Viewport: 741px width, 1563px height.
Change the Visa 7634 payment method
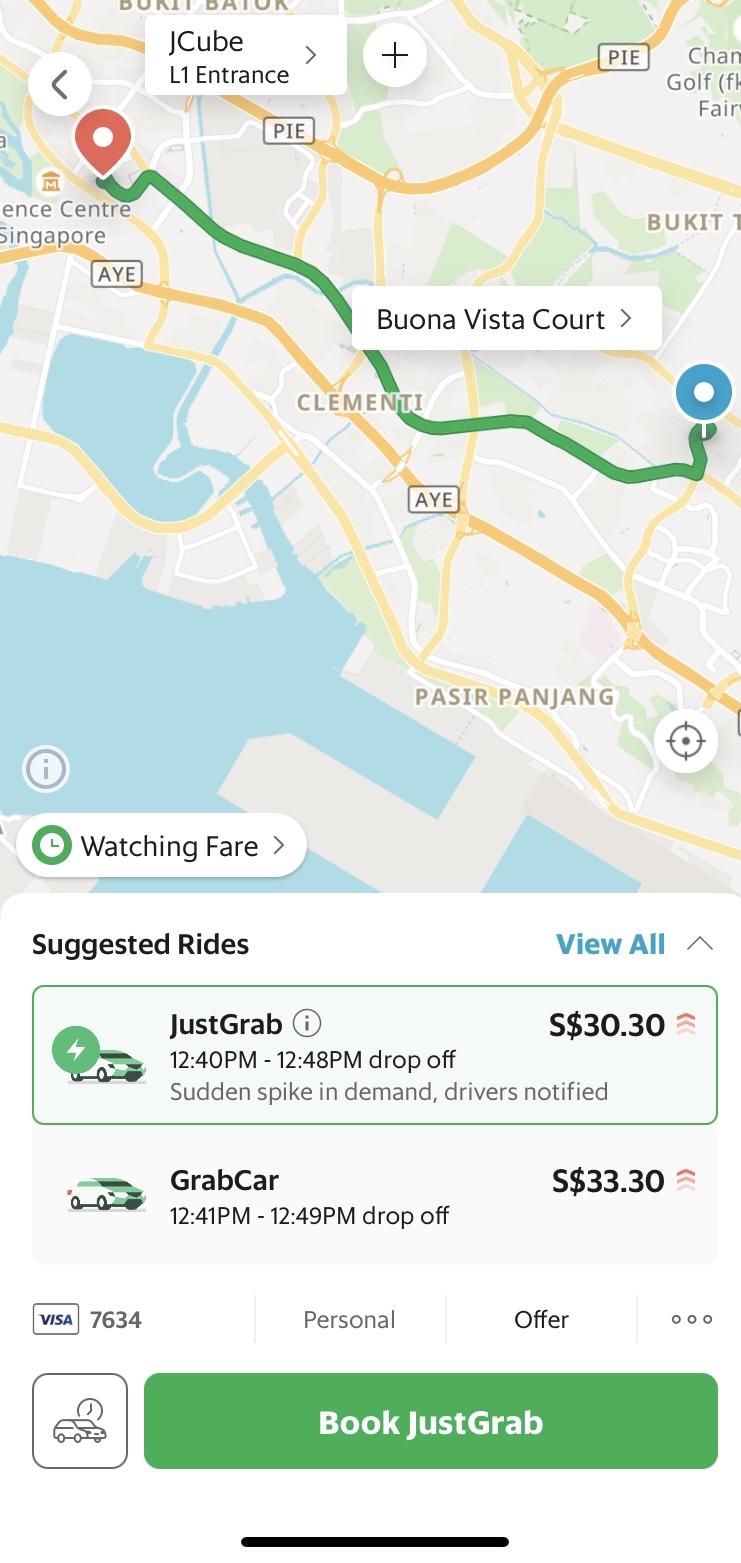(x=88, y=1320)
